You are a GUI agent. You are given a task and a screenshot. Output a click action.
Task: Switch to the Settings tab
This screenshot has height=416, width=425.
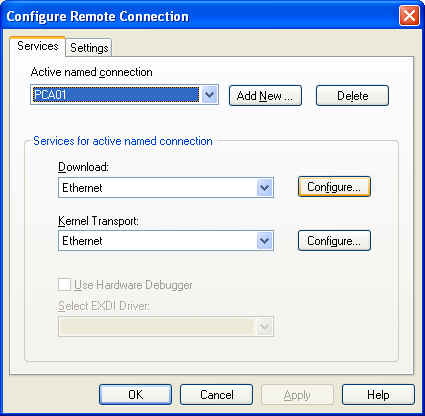point(89,48)
